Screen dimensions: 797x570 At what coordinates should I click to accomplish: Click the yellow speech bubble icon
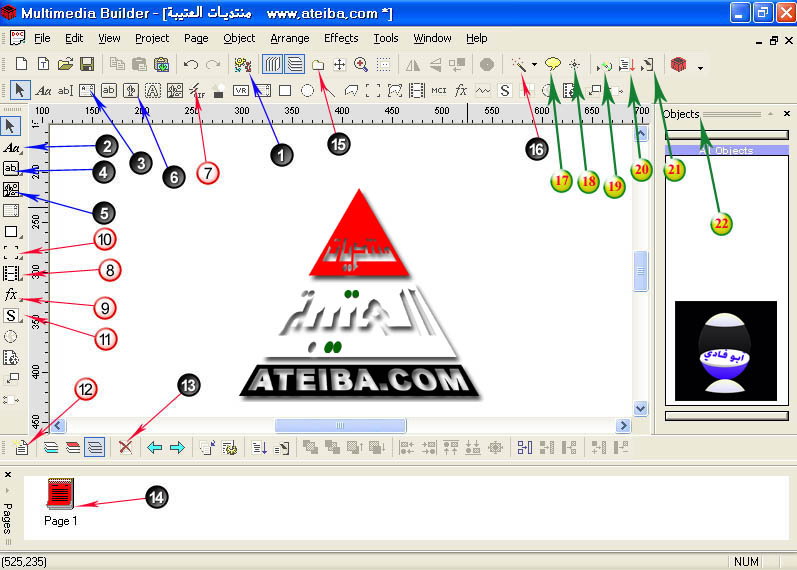click(553, 64)
